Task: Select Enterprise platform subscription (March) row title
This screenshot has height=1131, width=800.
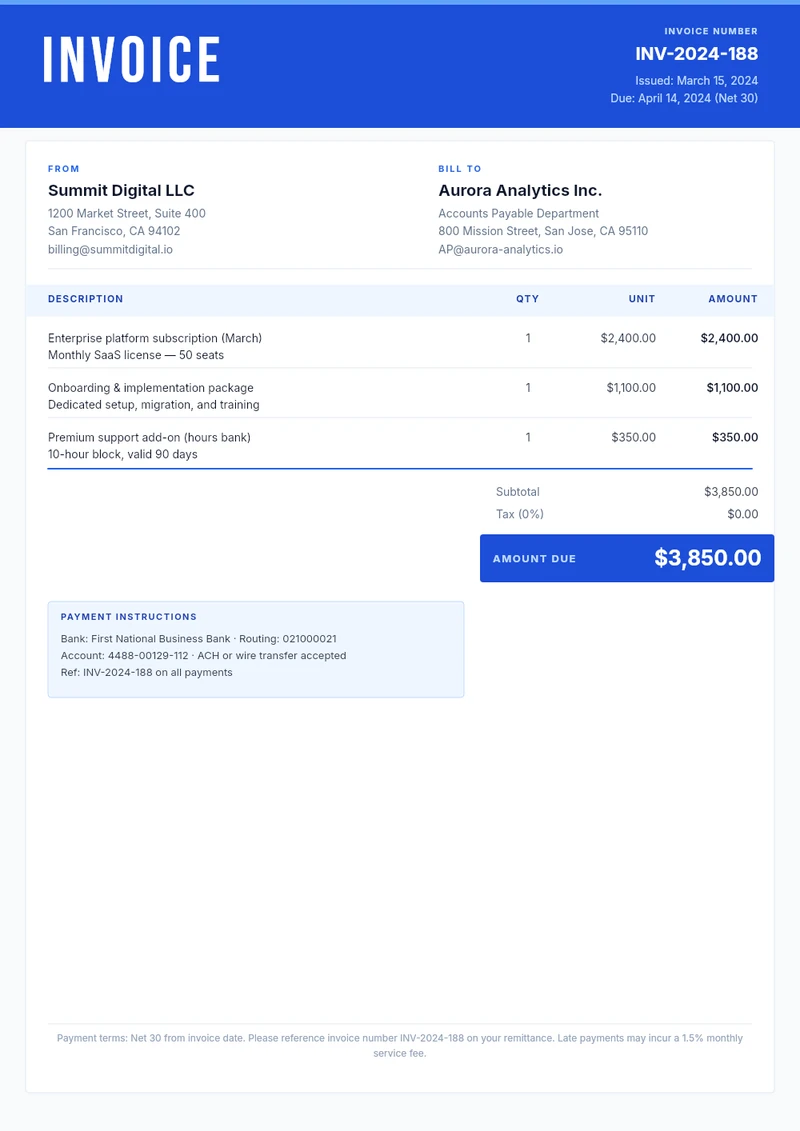Action: pos(155,338)
